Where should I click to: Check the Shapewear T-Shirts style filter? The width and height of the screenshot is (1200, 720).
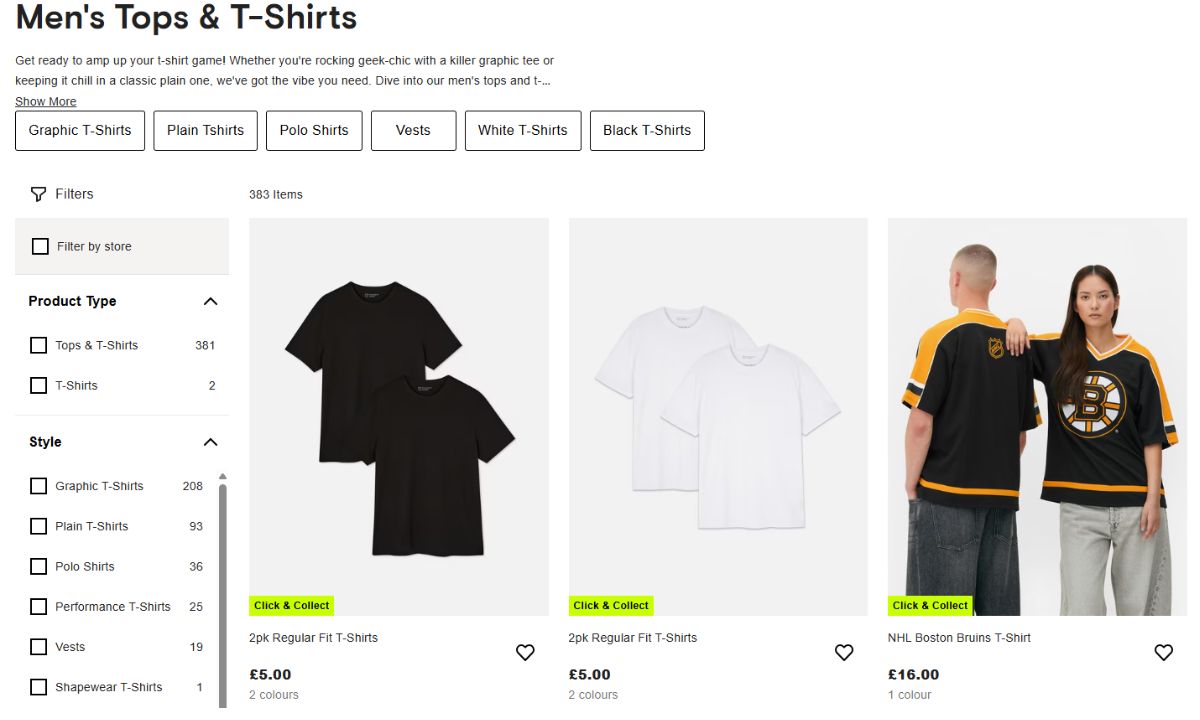coord(38,687)
